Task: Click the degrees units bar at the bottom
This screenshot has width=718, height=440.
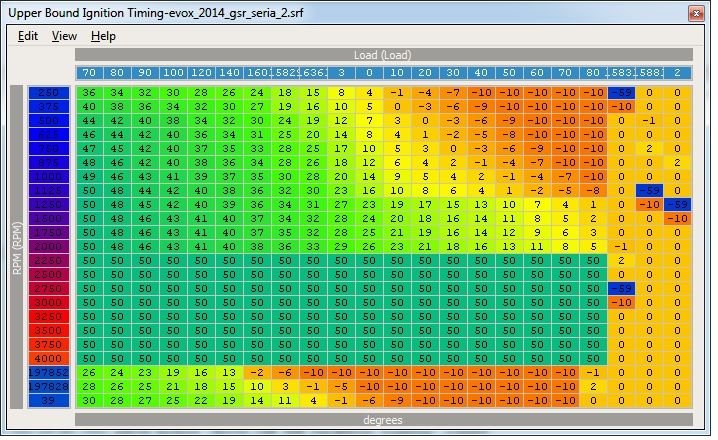Action: pyautogui.click(x=383, y=420)
